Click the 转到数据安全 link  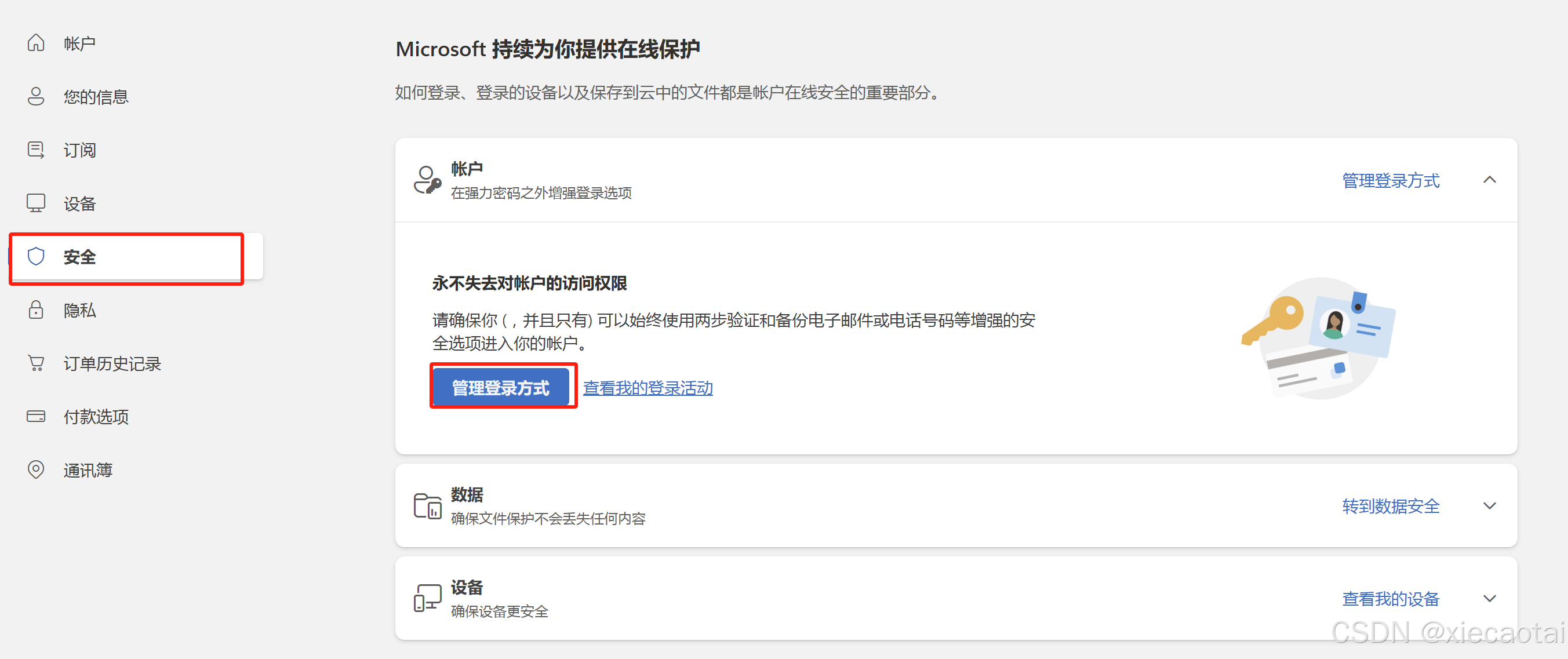pyautogui.click(x=1390, y=505)
